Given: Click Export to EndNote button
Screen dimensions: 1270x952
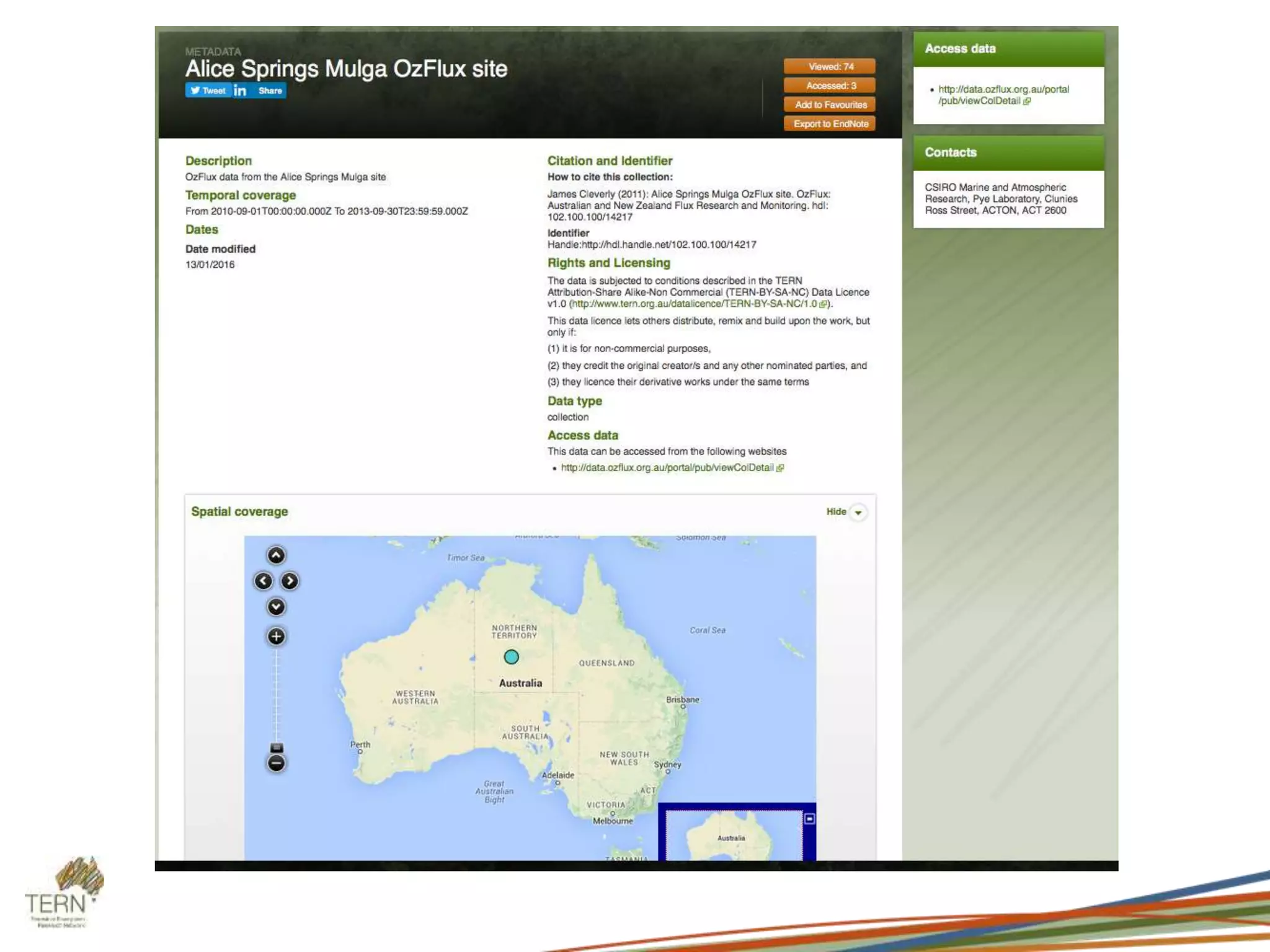Looking at the screenshot, I should point(830,124).
